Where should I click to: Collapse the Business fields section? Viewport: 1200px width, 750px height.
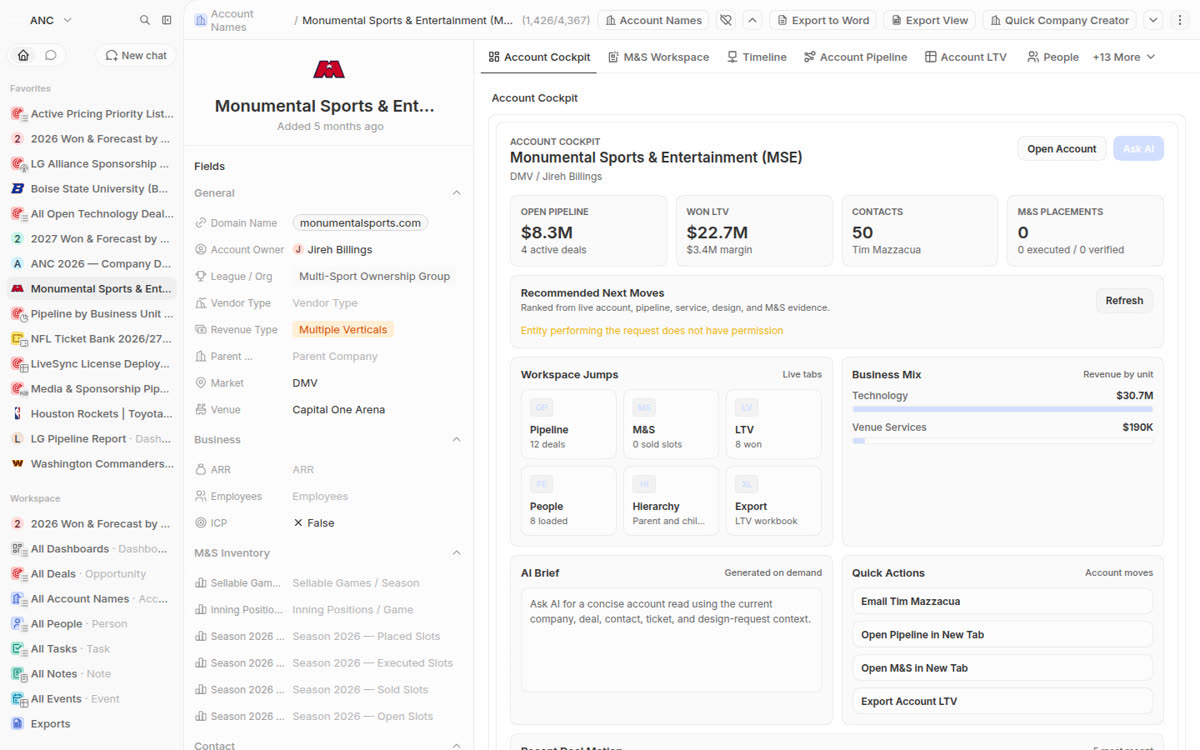pos(457,440)
